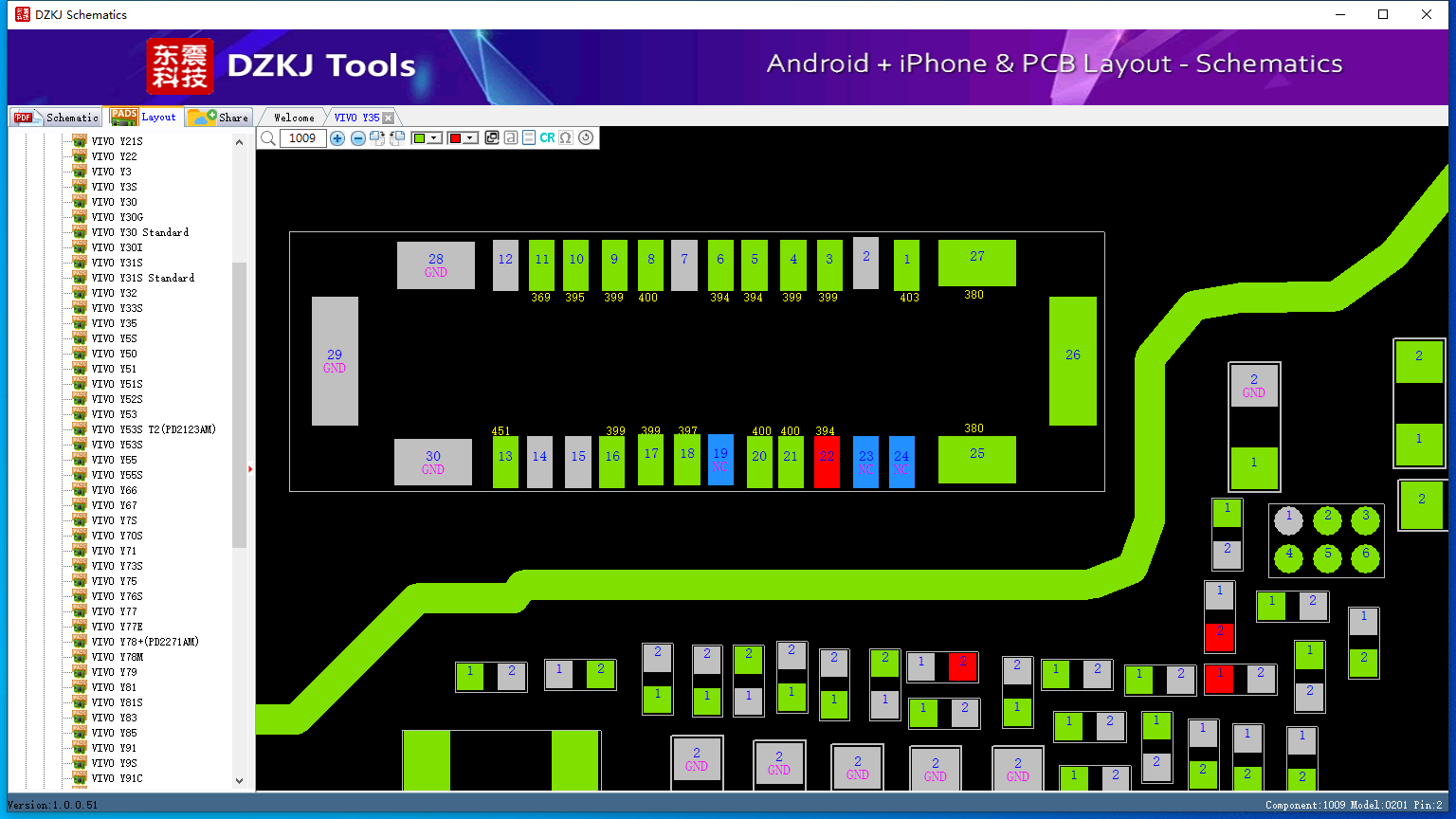Click the omega resistance icon
The width and height of the screenshot is (1456, 819).
click(566, 138)
